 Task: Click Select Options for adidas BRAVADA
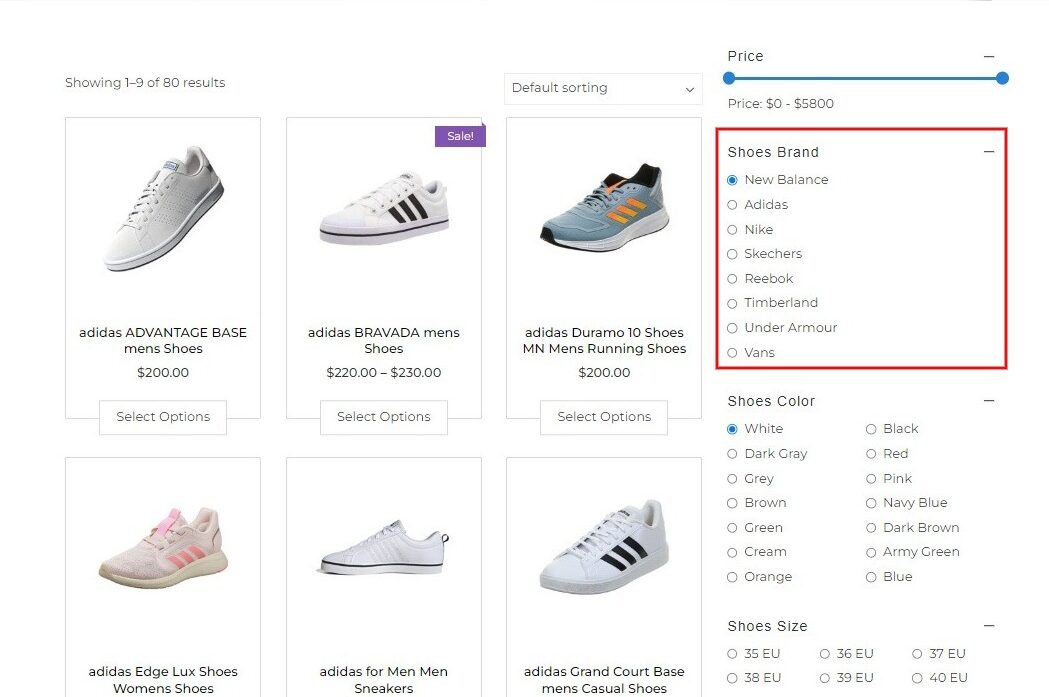coord(383,417)
